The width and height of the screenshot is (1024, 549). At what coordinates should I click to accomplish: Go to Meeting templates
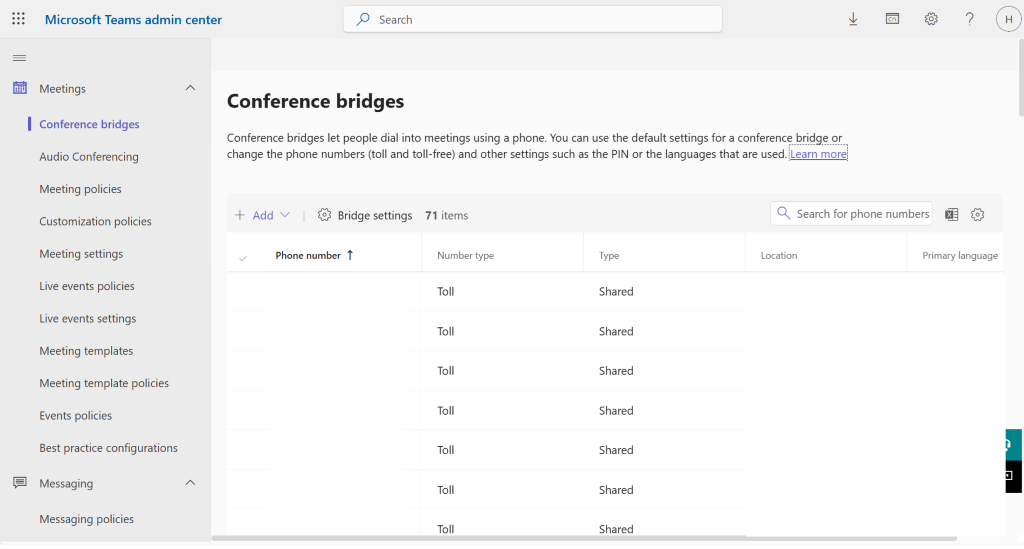(86, 351)
